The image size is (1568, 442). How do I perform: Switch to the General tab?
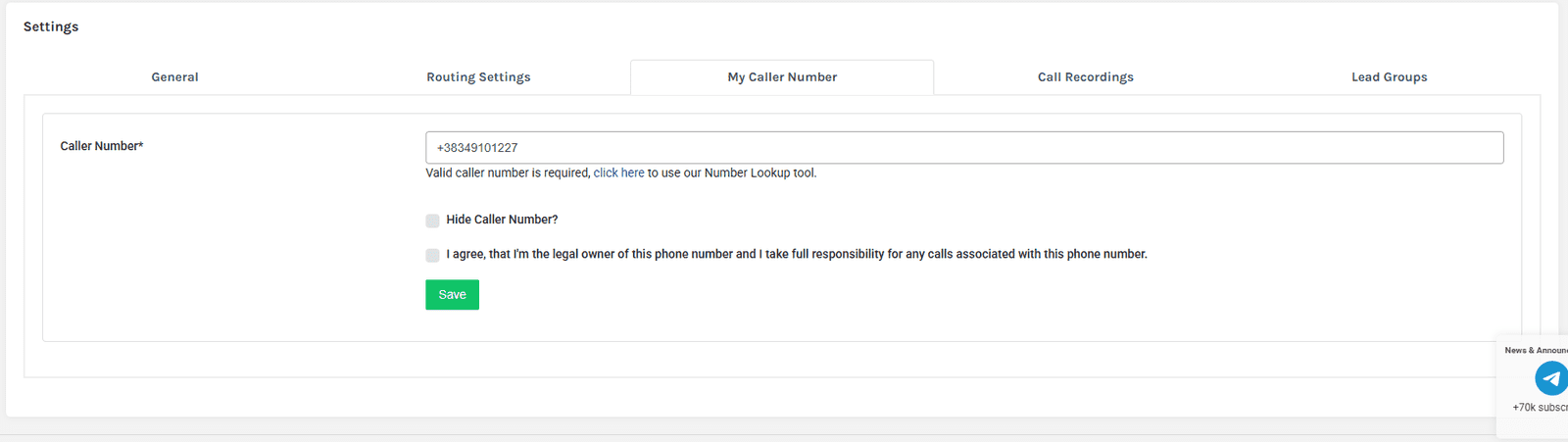point(174,77)
